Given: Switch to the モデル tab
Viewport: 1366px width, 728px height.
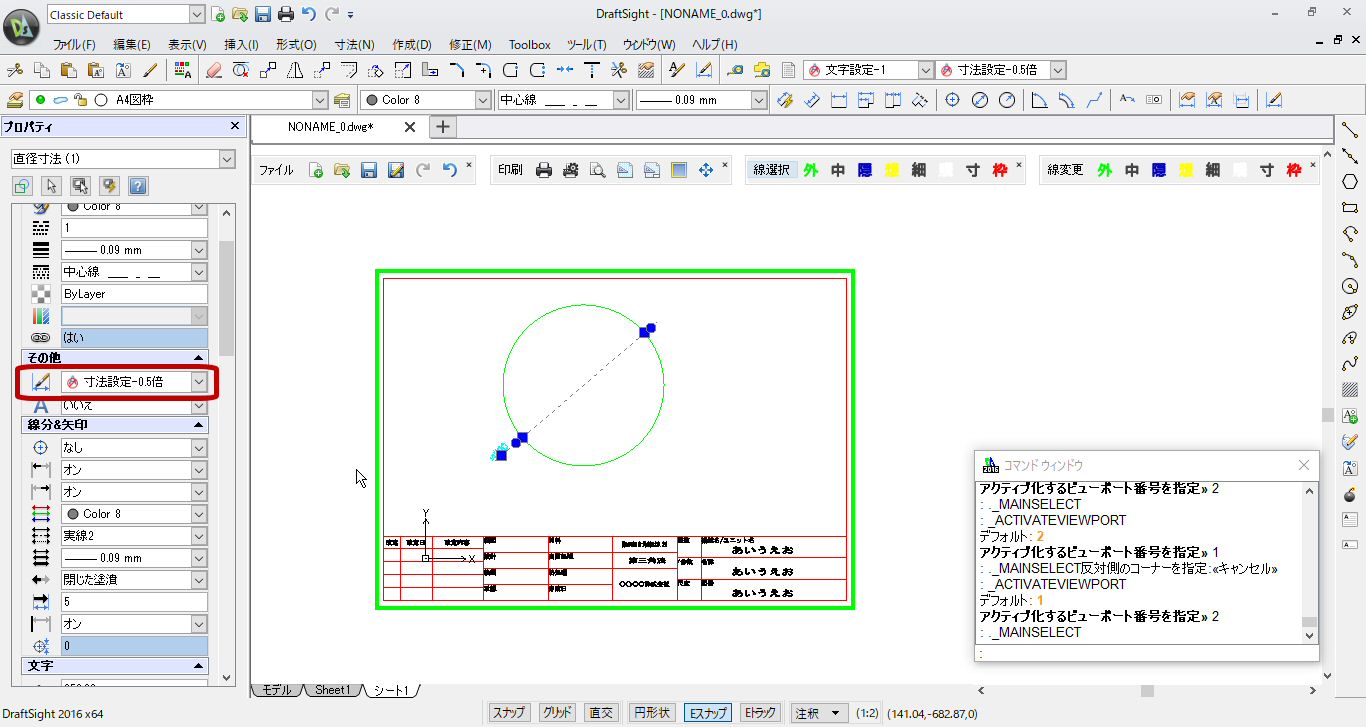Looking at the screenshot, I should (x=276, y=690).
